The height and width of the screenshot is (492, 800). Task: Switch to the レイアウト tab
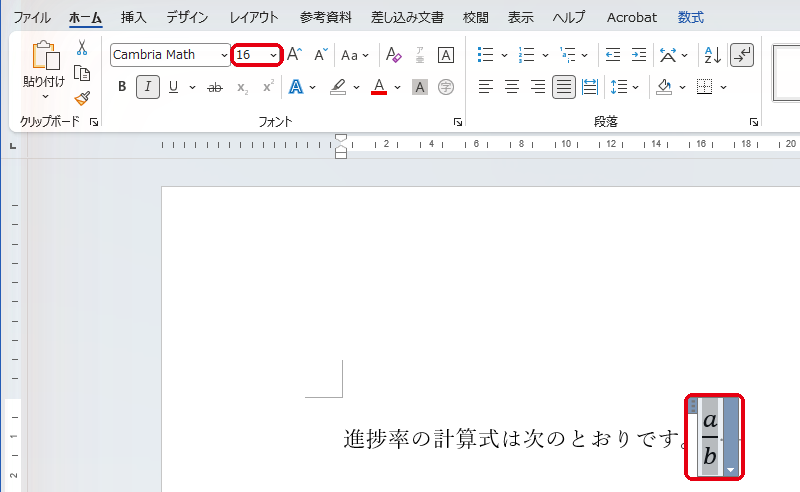(254, 17)
